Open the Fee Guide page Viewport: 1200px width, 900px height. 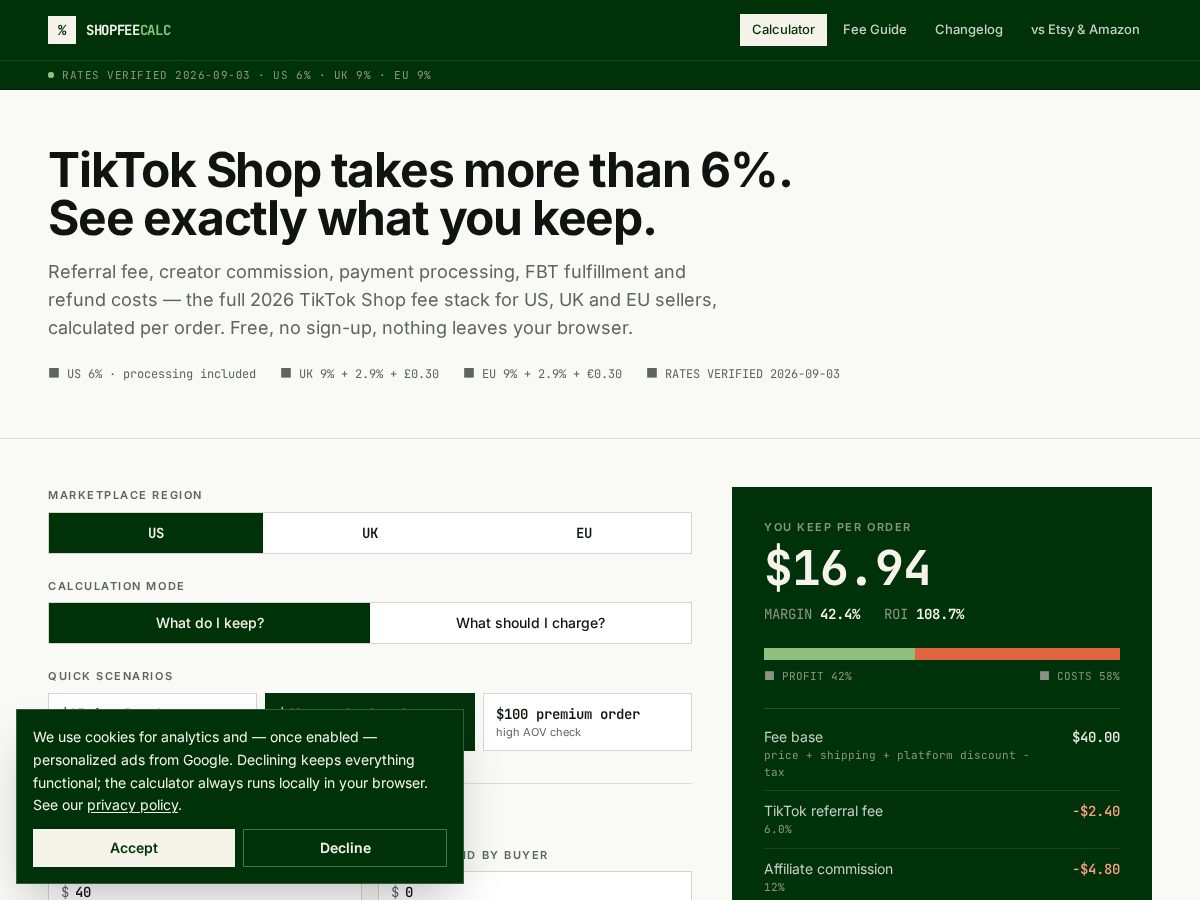pyautogui.click(x=875, y=30)
